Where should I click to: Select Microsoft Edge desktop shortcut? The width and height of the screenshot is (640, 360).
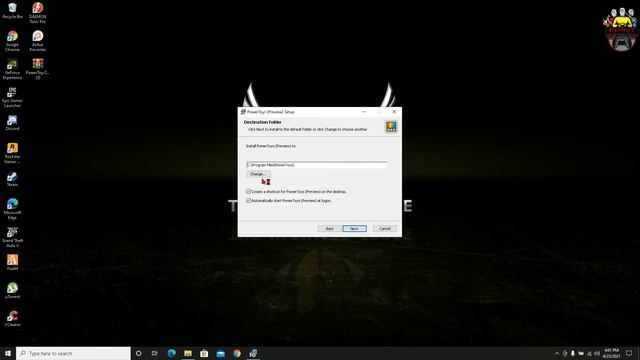click(x=12, y=209)
